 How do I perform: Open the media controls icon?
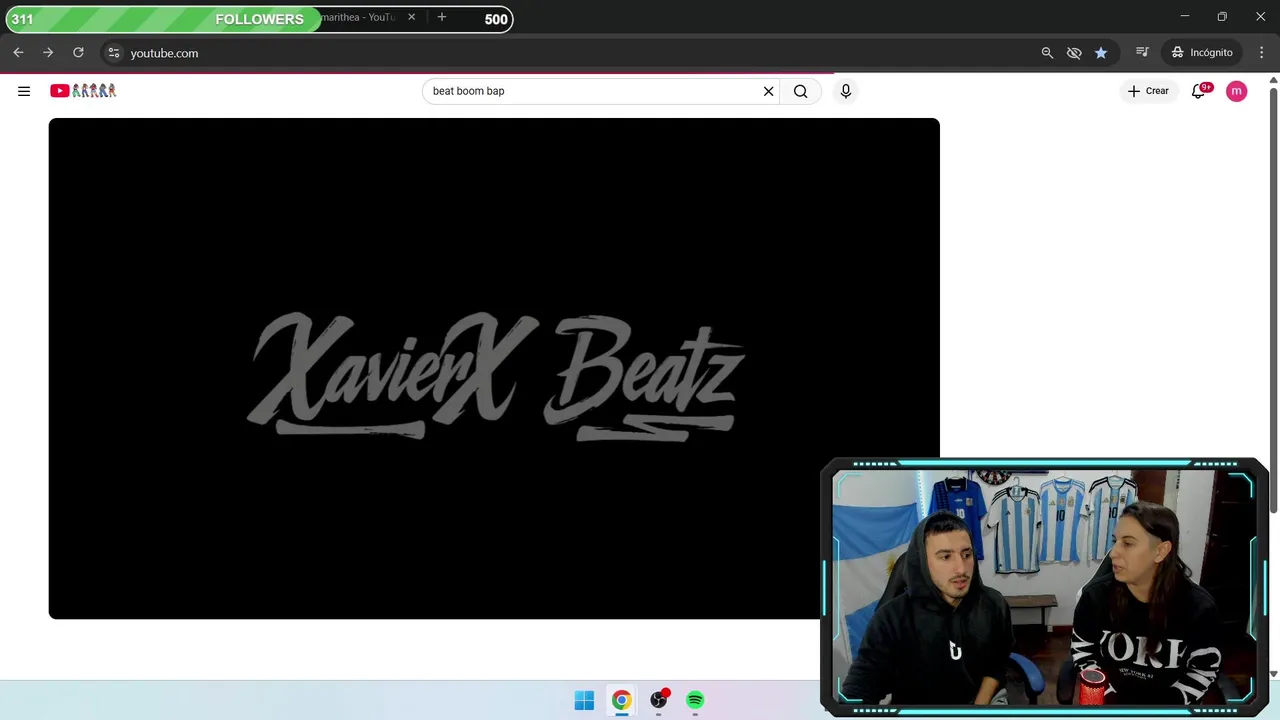1142,53
